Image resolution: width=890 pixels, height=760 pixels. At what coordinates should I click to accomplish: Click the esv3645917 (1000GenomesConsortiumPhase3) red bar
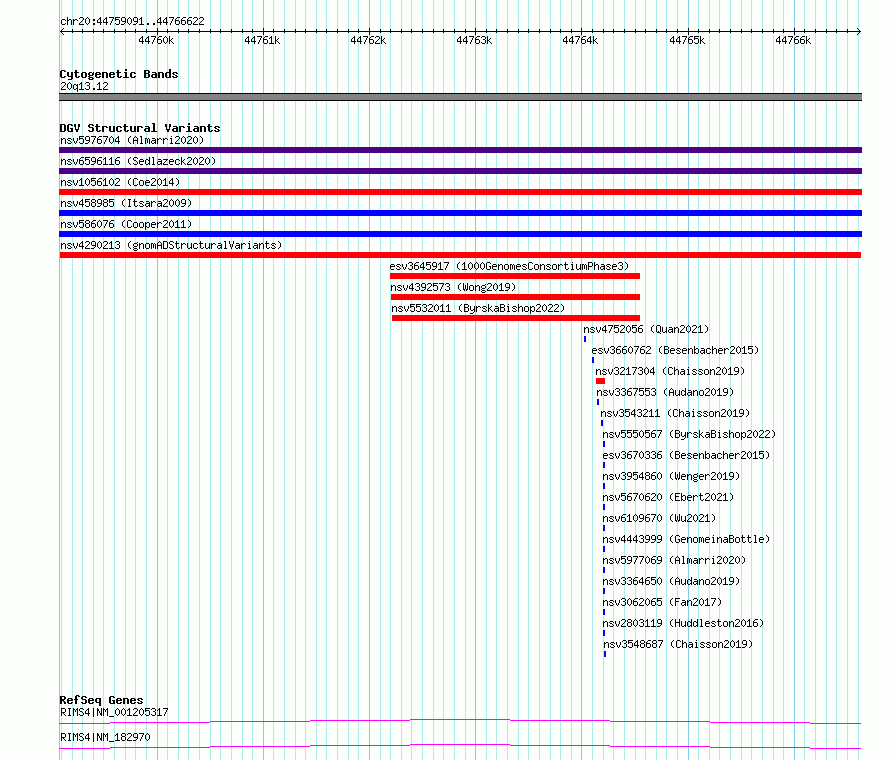[x=515, y=276]
